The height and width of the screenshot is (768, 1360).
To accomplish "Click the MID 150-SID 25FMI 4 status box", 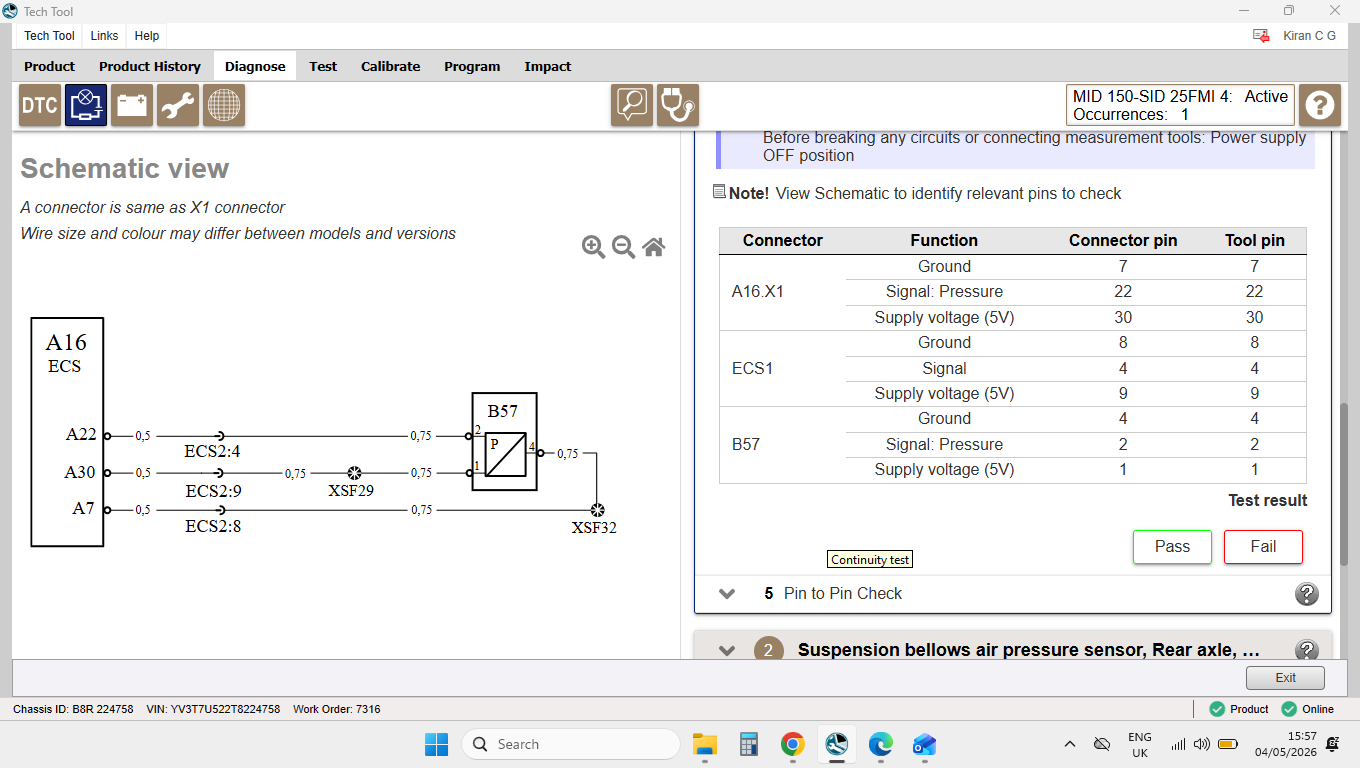I will coord(1181,105).
